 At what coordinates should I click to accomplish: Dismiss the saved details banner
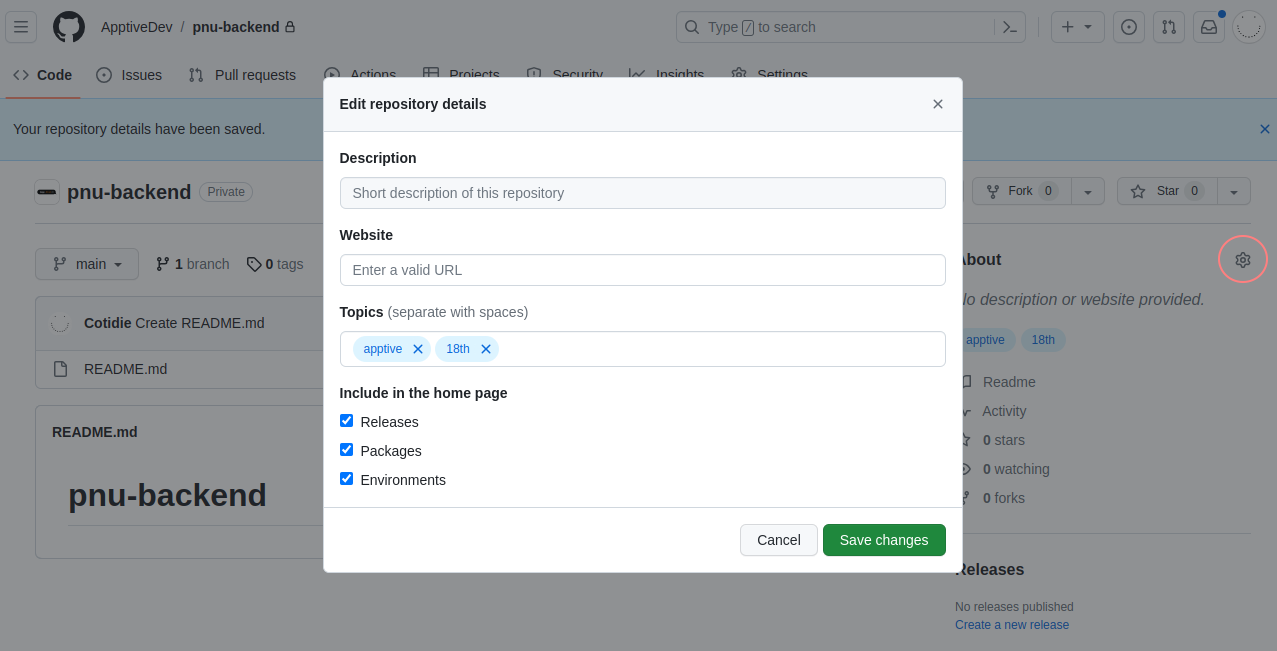pos(1265,129)
